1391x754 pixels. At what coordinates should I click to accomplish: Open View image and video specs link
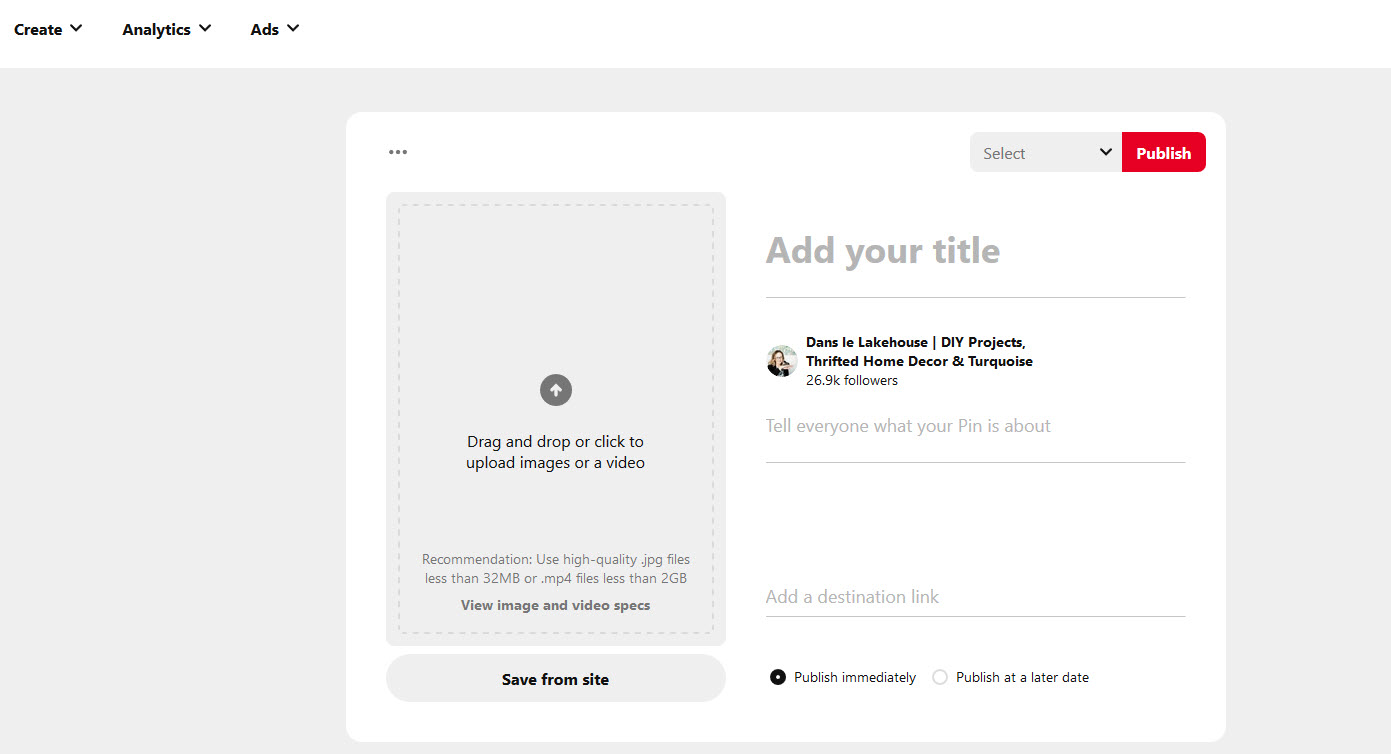point(555,605)
